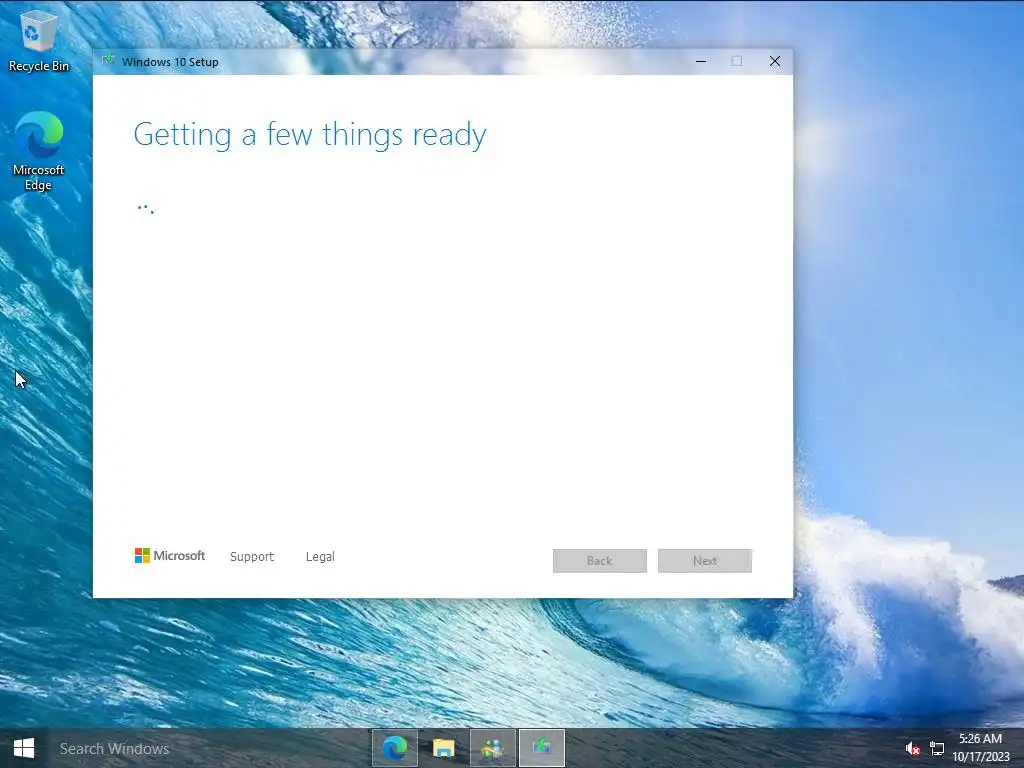Screen dimensions: 1024x768
Task: Click the muted volume tray icon
Action: [912, 748]
